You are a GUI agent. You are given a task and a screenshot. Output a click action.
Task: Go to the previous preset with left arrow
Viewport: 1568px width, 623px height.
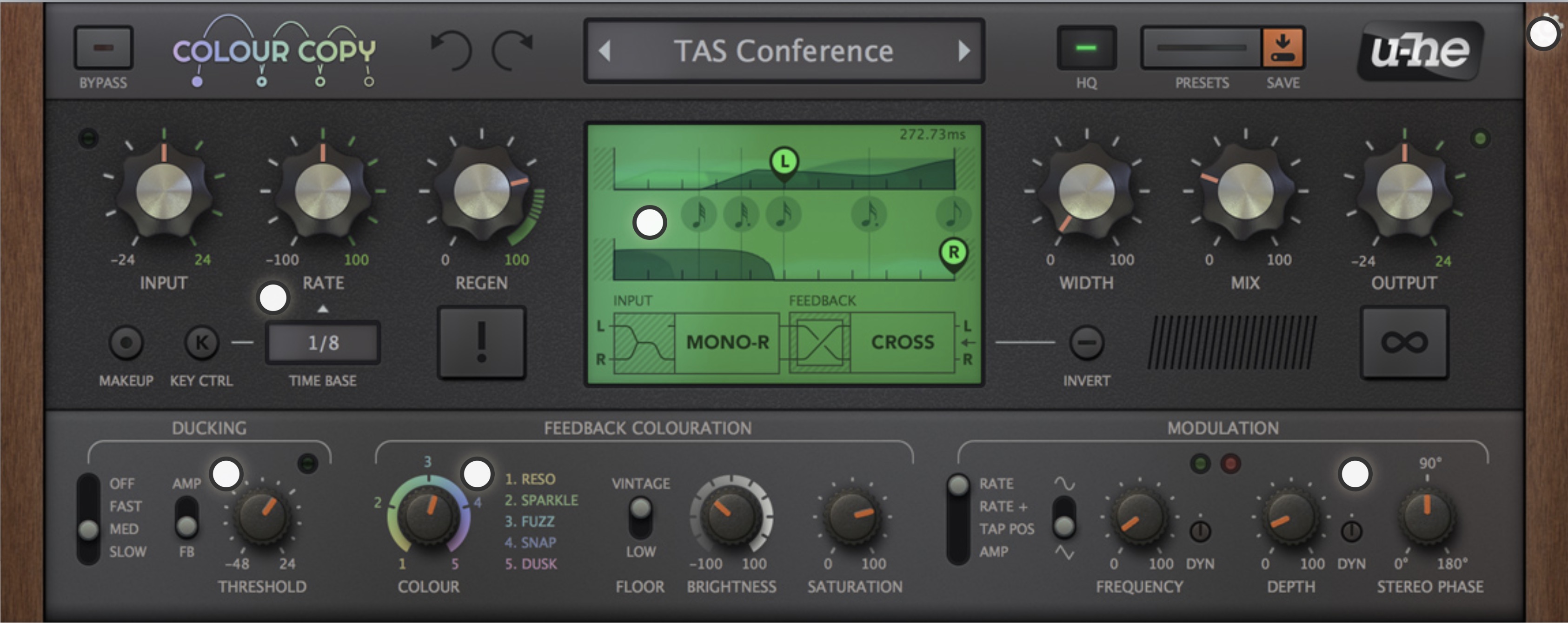(605, 51)
